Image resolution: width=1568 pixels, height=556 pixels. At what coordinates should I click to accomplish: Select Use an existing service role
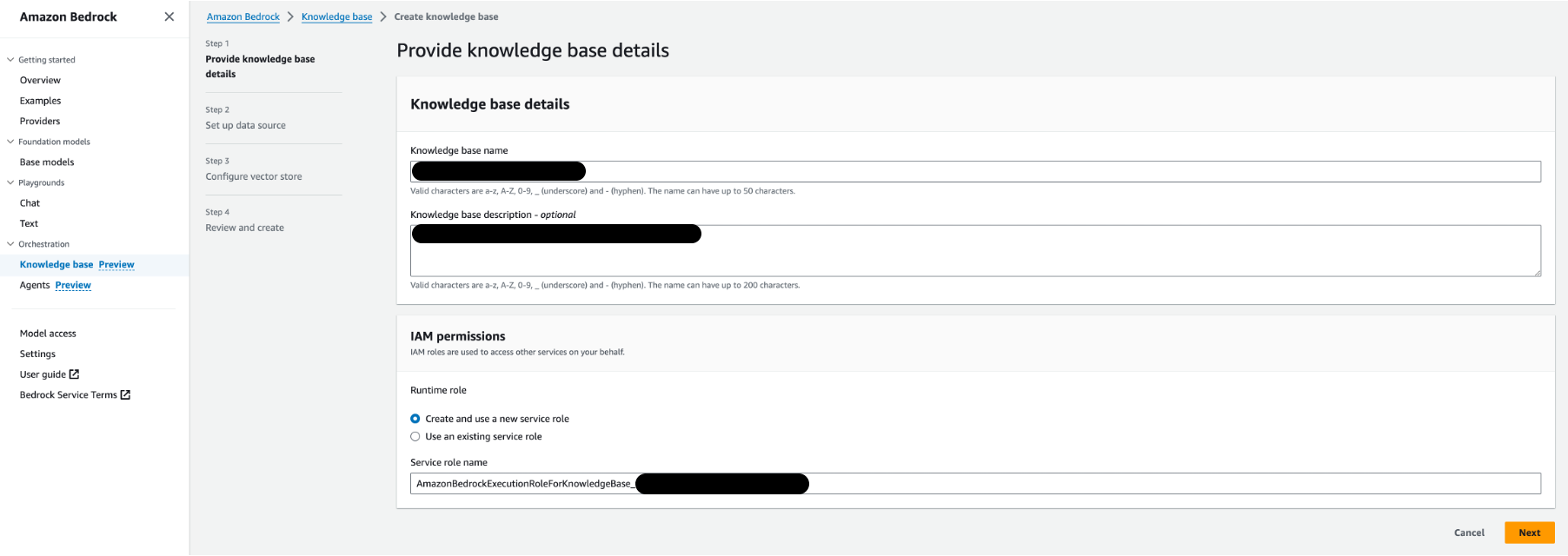click(x=415, y=437)
